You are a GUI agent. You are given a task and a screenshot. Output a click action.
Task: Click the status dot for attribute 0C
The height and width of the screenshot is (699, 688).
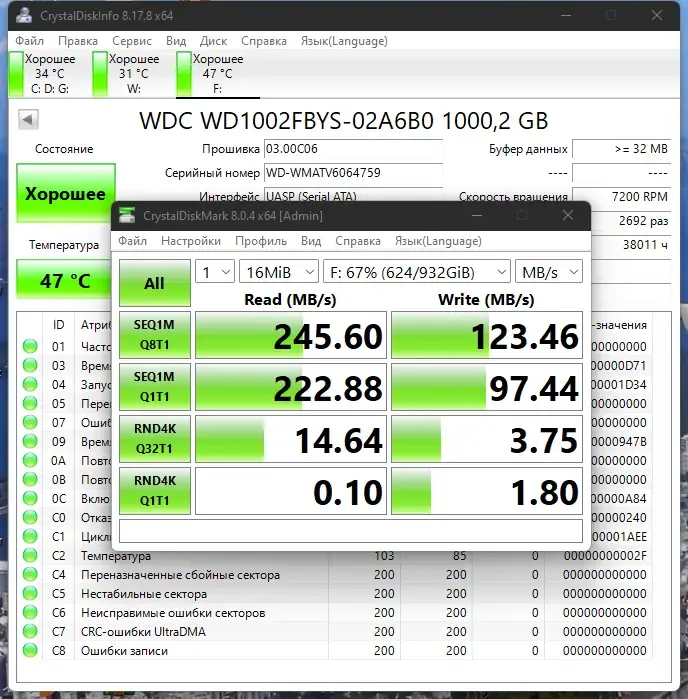coord(30,498)
